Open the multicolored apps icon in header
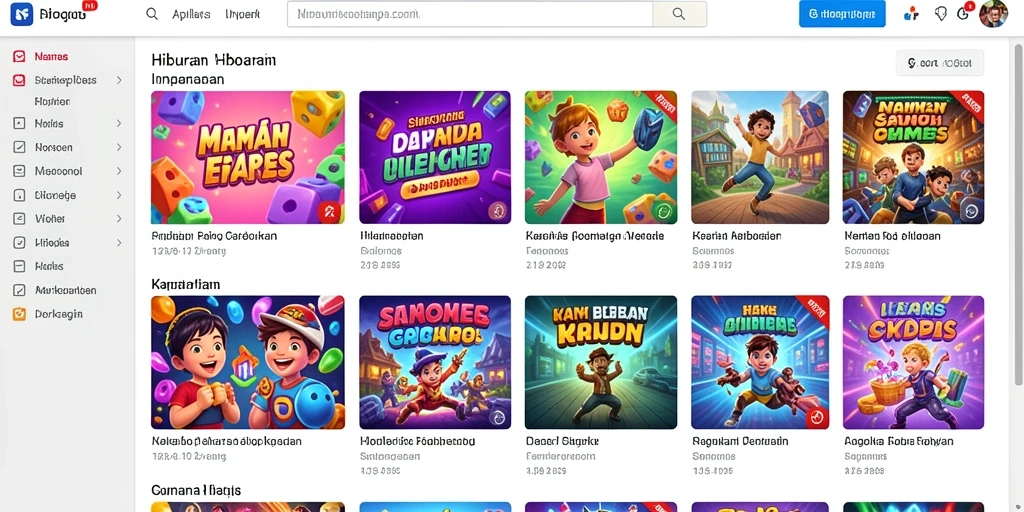The image size is (1024, 512). point(911,14)
